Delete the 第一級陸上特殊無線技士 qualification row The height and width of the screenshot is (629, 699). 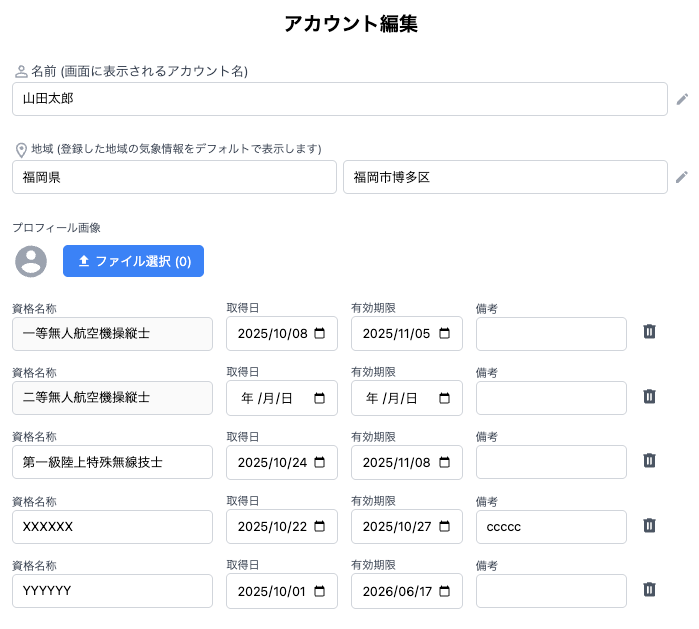(x=649, y=461)
